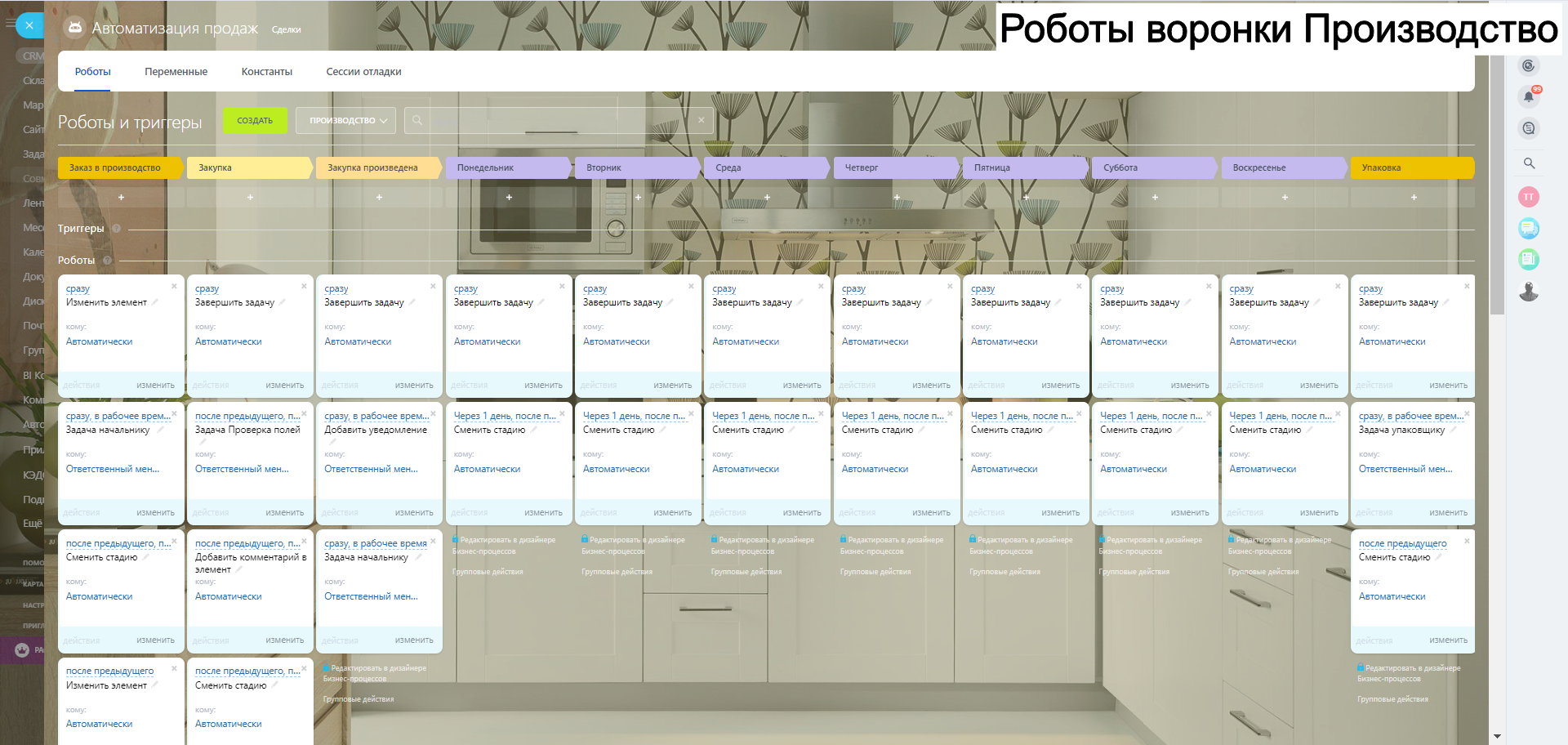
Task: Close the Автоматизация продаж slider panel
Action: point(29,25)
